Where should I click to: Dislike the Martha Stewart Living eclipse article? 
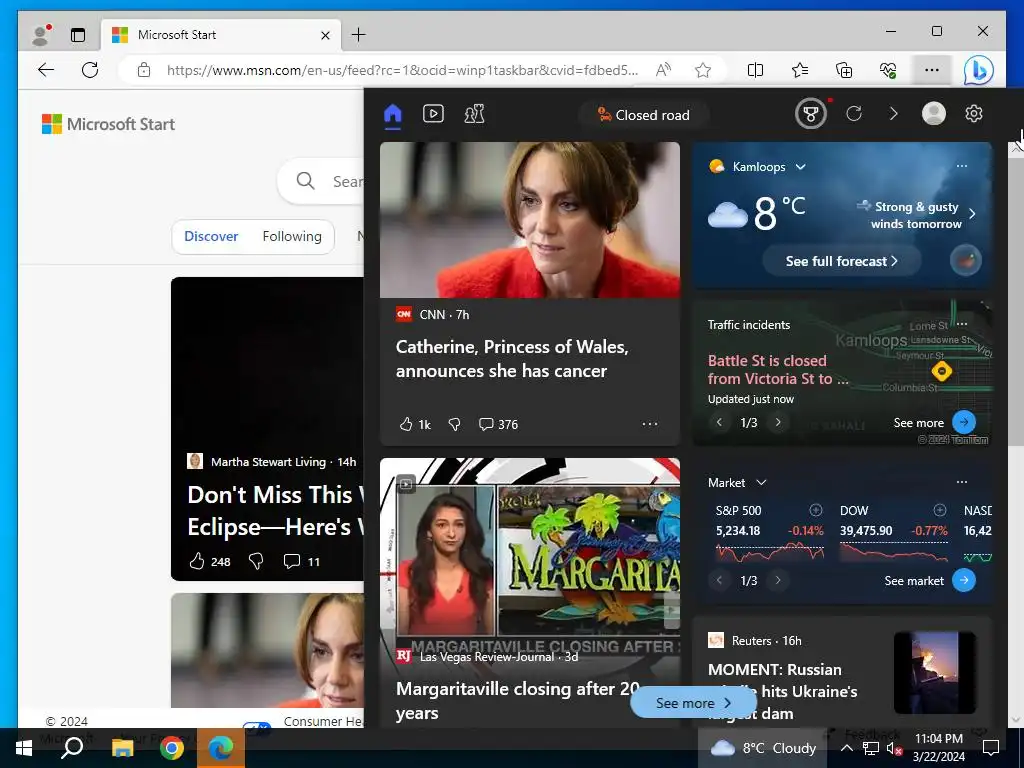pyautogui.click(x=256, y=561)
